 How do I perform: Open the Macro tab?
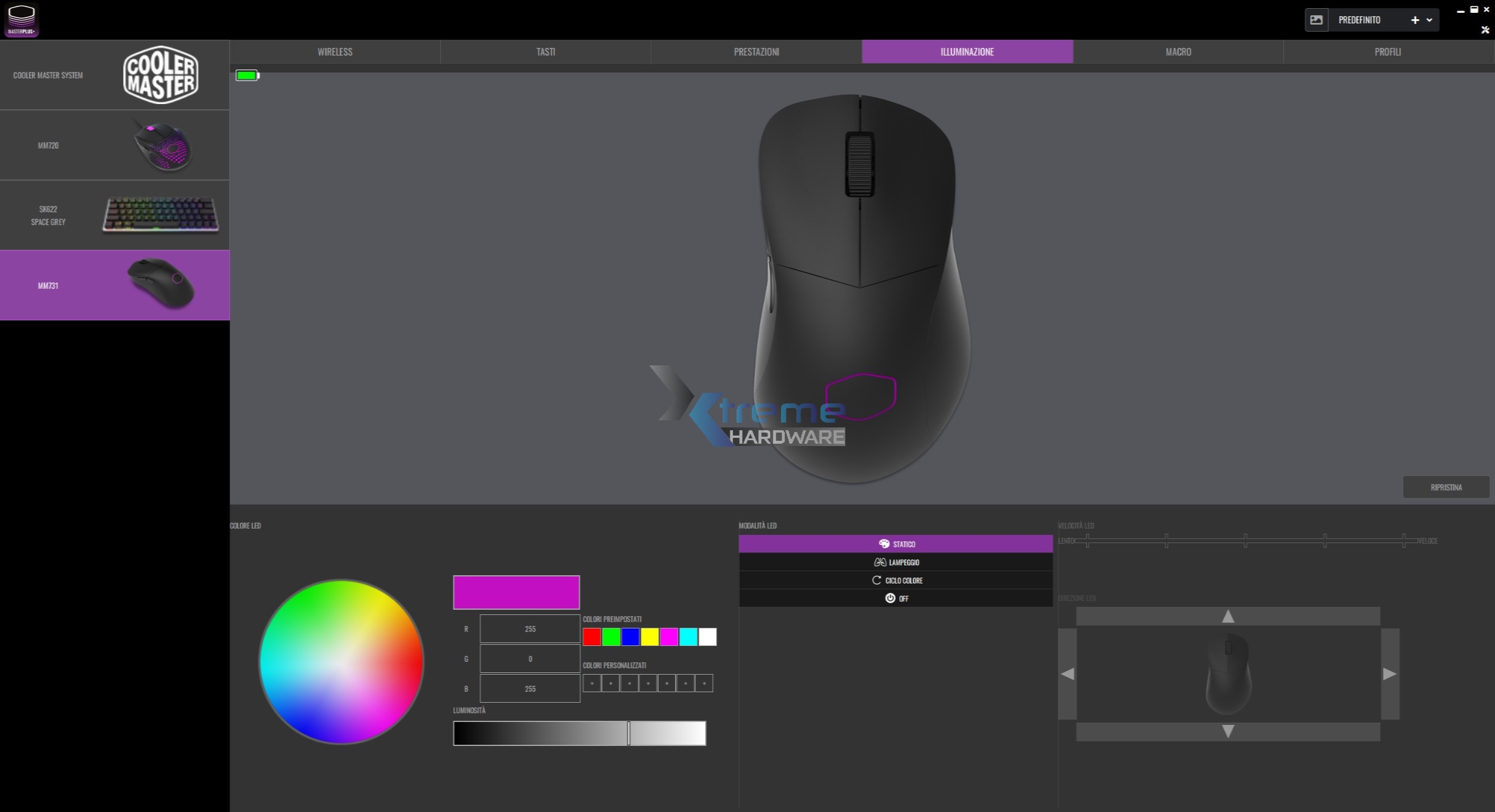pos(1178,52)
